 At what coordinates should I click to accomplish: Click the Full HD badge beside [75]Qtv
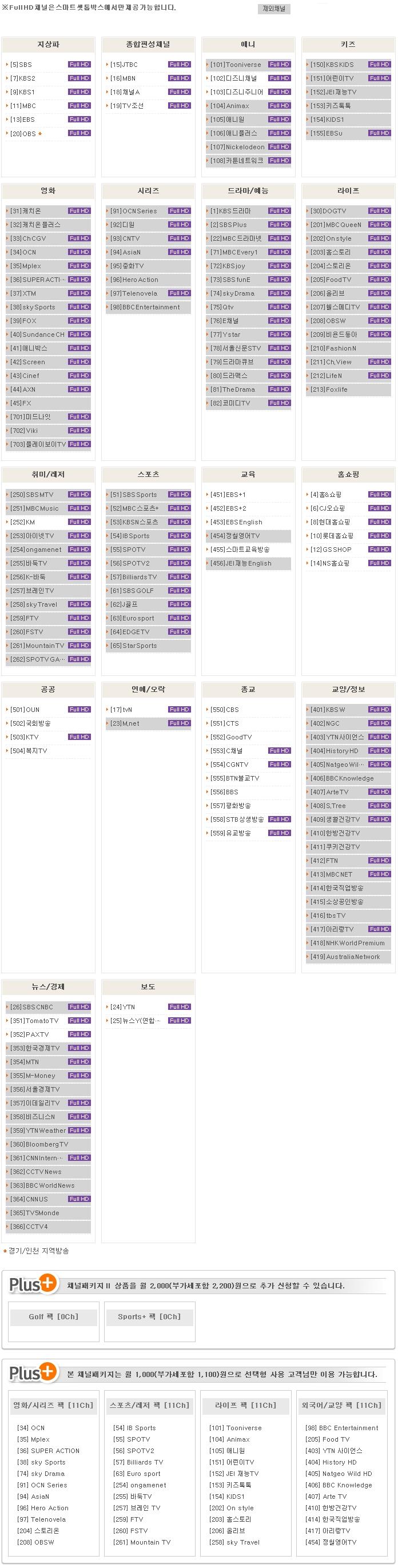click(x=279, y=308)
